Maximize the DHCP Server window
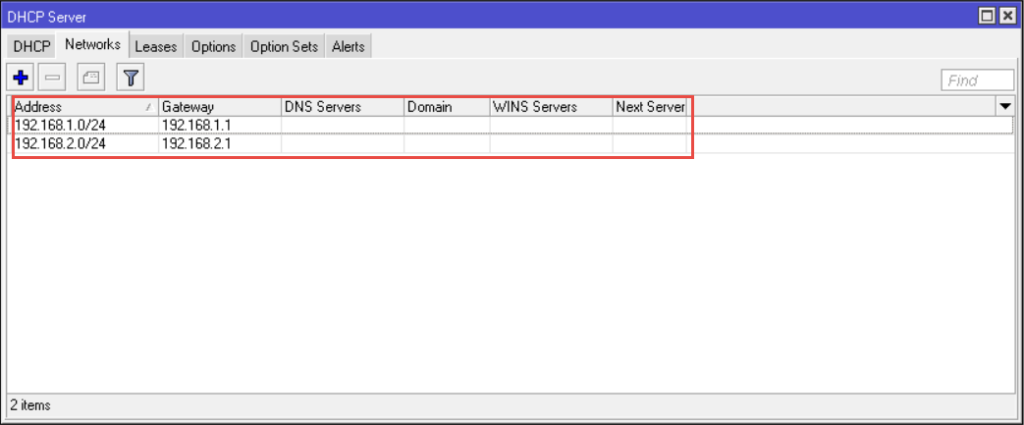This screenshot has height=425, width=1024. pos(988,15)
